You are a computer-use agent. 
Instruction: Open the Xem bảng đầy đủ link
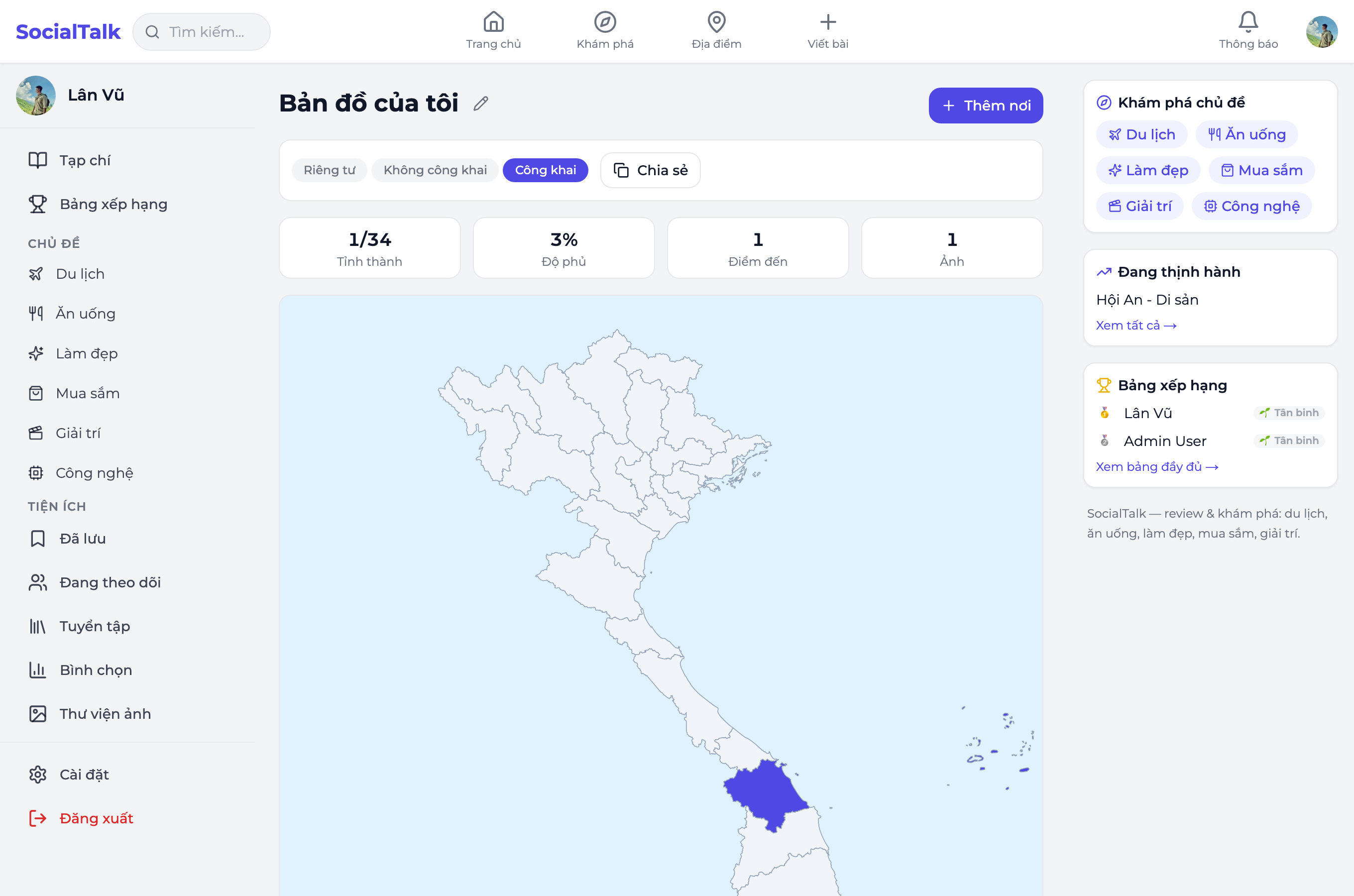pos(1157,467)
